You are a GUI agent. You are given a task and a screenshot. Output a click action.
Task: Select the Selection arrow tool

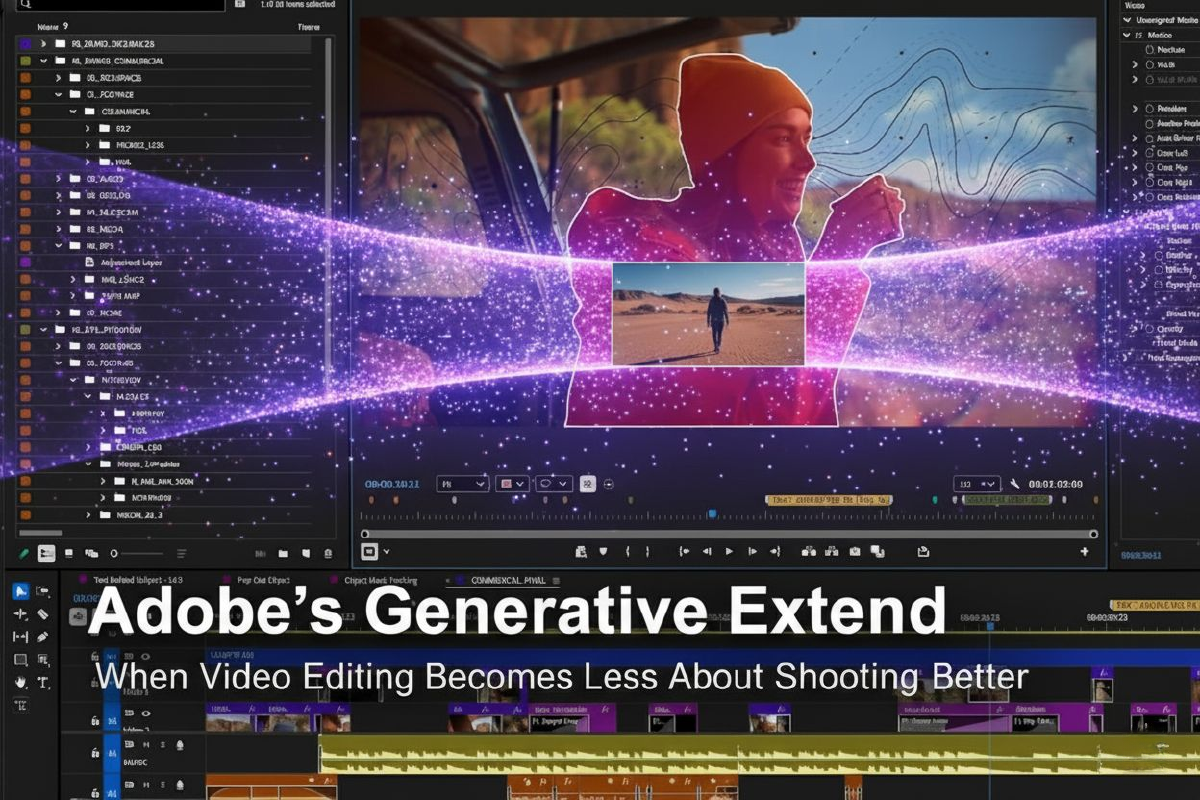20,590
